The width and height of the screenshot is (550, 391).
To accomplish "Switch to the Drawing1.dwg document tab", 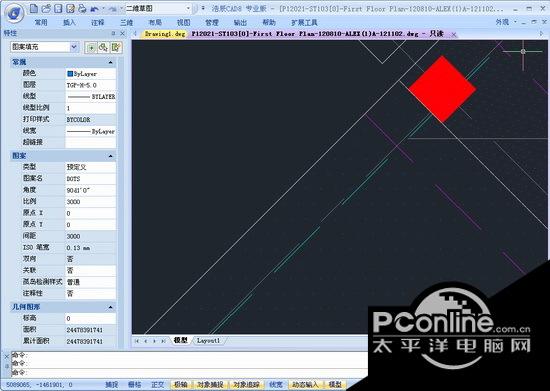I will coord(165,34).
